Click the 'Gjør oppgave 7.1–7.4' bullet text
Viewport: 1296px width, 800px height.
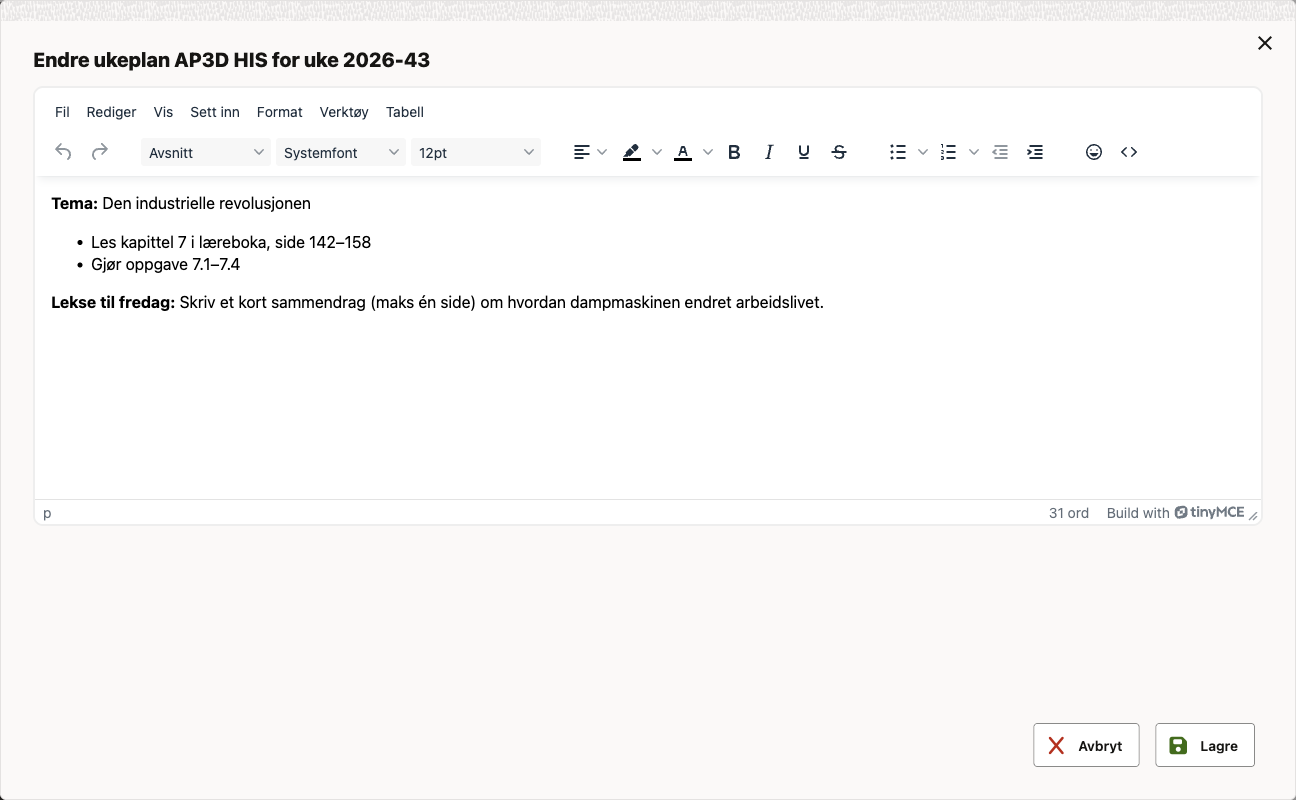(x=166, y=265)
